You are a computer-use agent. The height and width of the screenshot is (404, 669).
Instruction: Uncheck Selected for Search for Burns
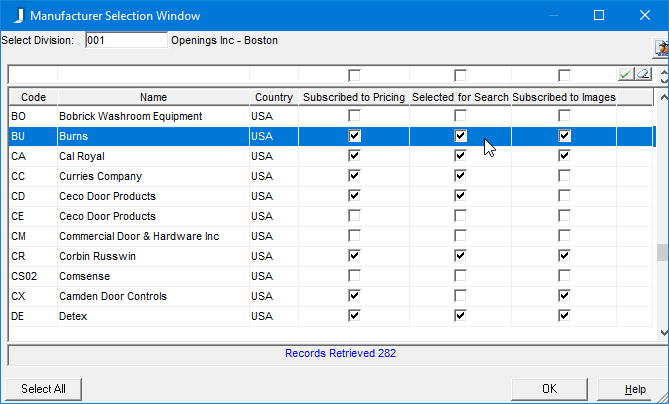coord(460,136)
